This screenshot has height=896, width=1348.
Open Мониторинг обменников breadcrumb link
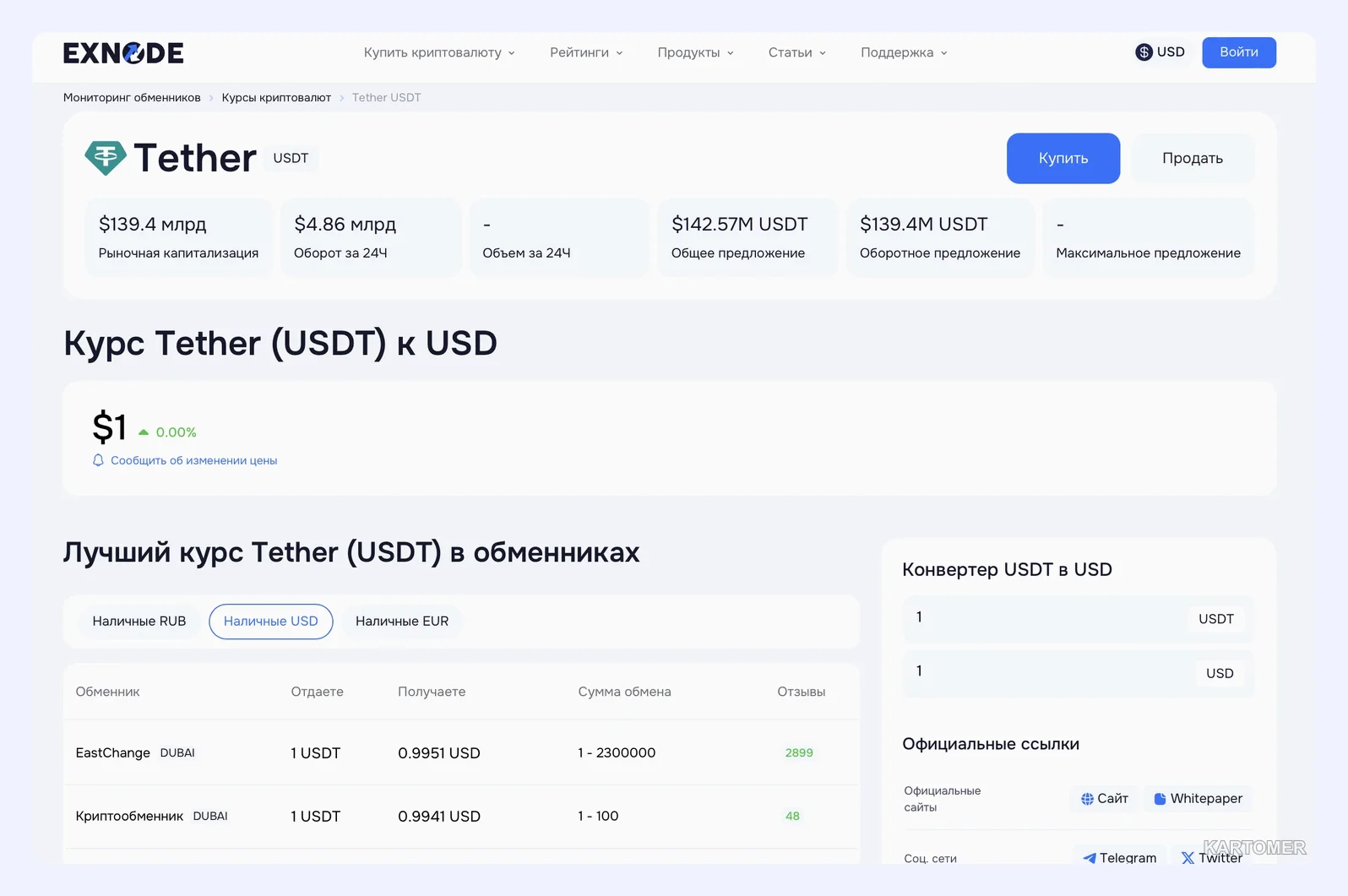[x=132, y=98]
